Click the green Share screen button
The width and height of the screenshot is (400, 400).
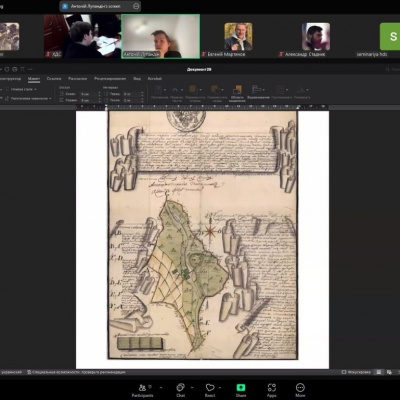click(x=241, y=390)
